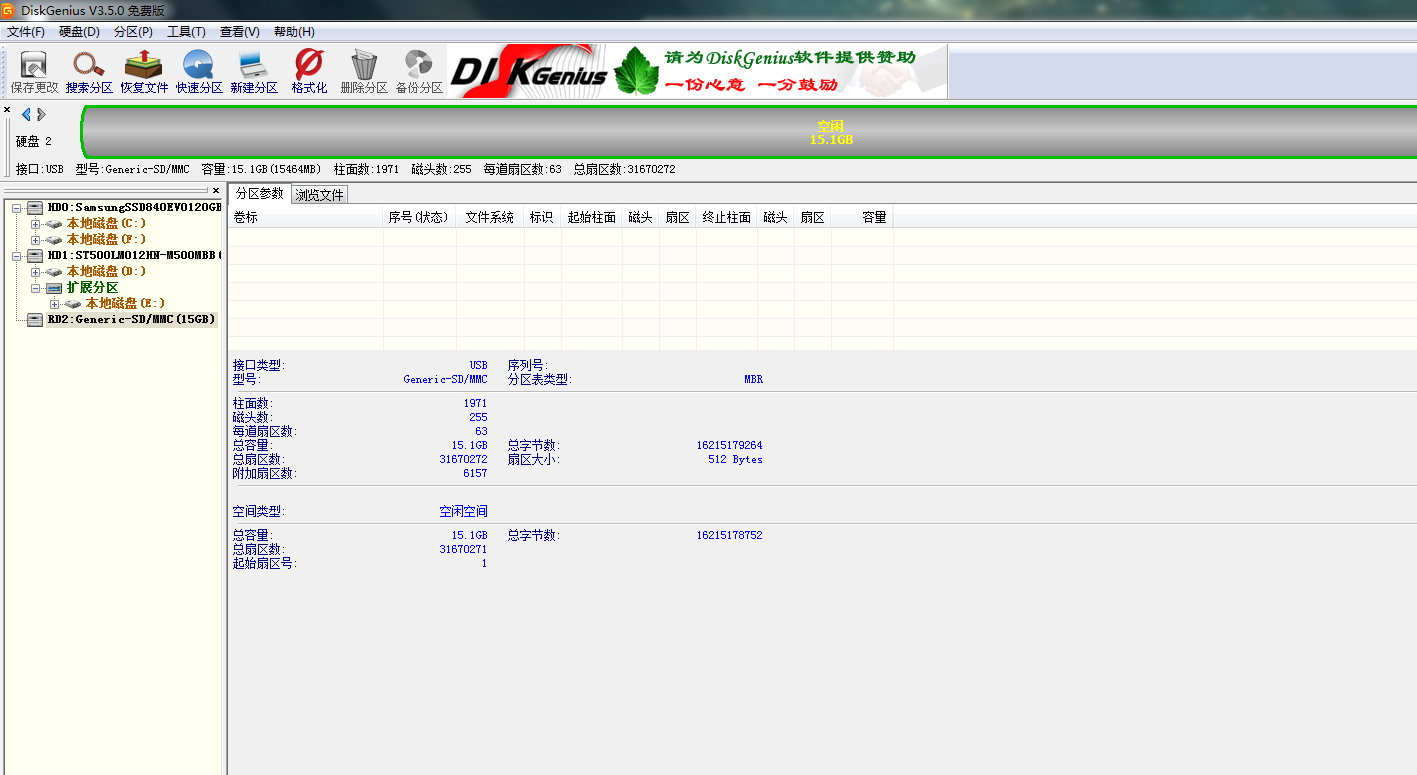
Task: Open the 恢复文件 (Recover Files) tool
Action: coord(144,71)
